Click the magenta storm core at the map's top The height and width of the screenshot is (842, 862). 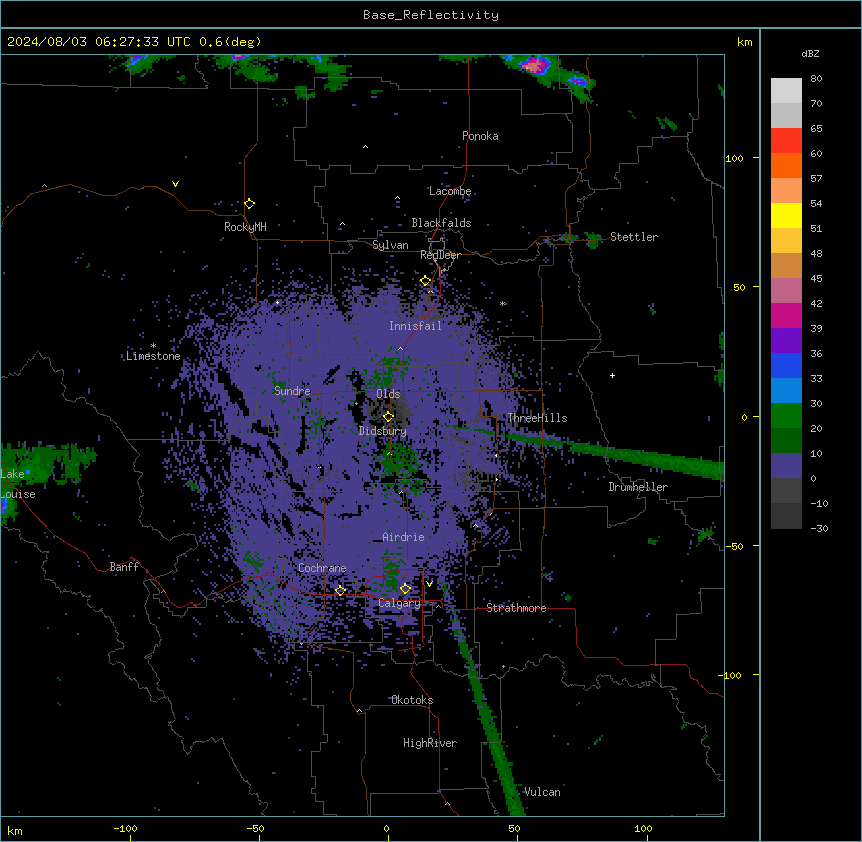coord(534,65)
